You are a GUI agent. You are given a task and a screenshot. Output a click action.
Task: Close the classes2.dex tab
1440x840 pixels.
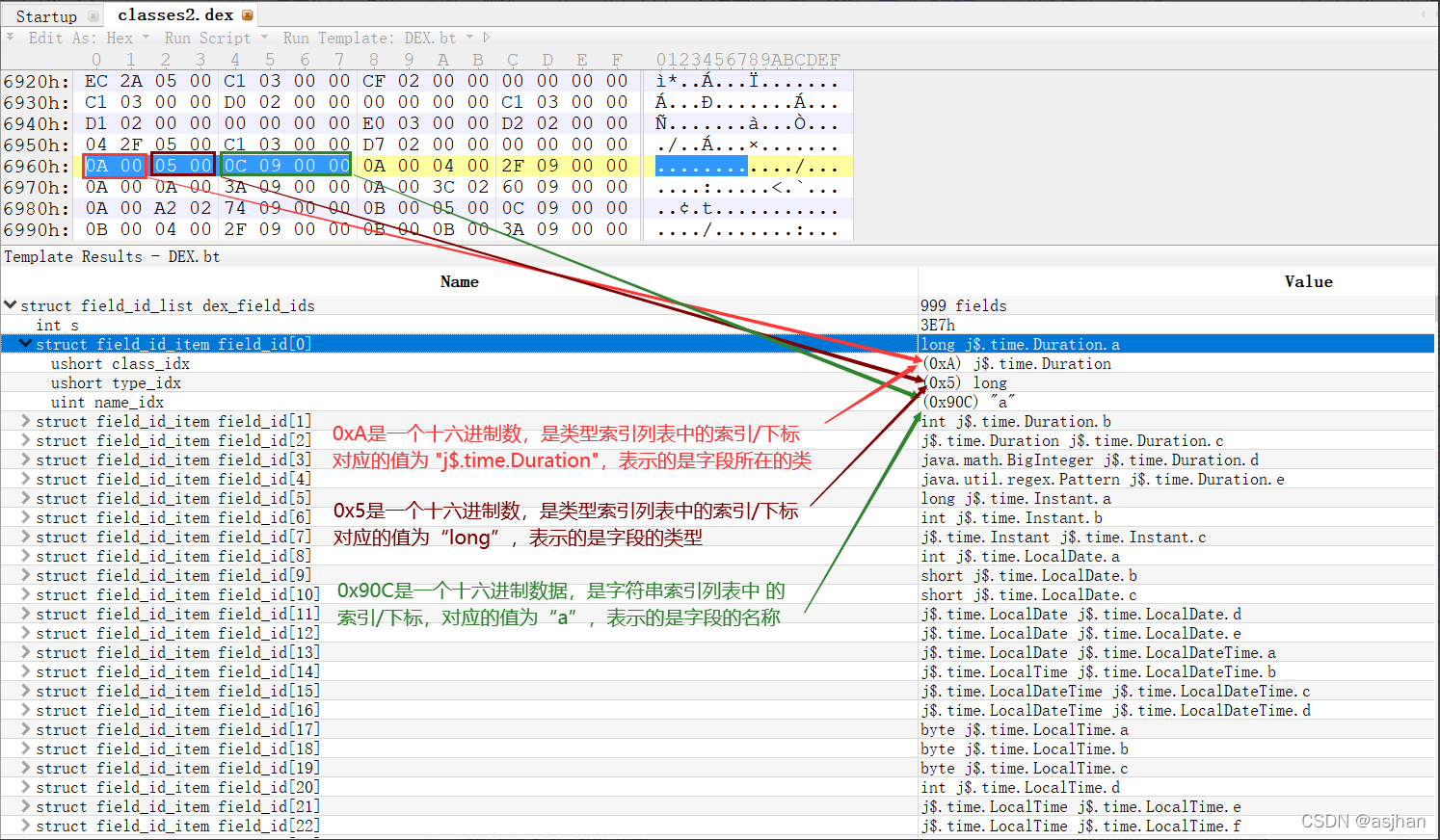pyautogui.click(x=248, y=15)
